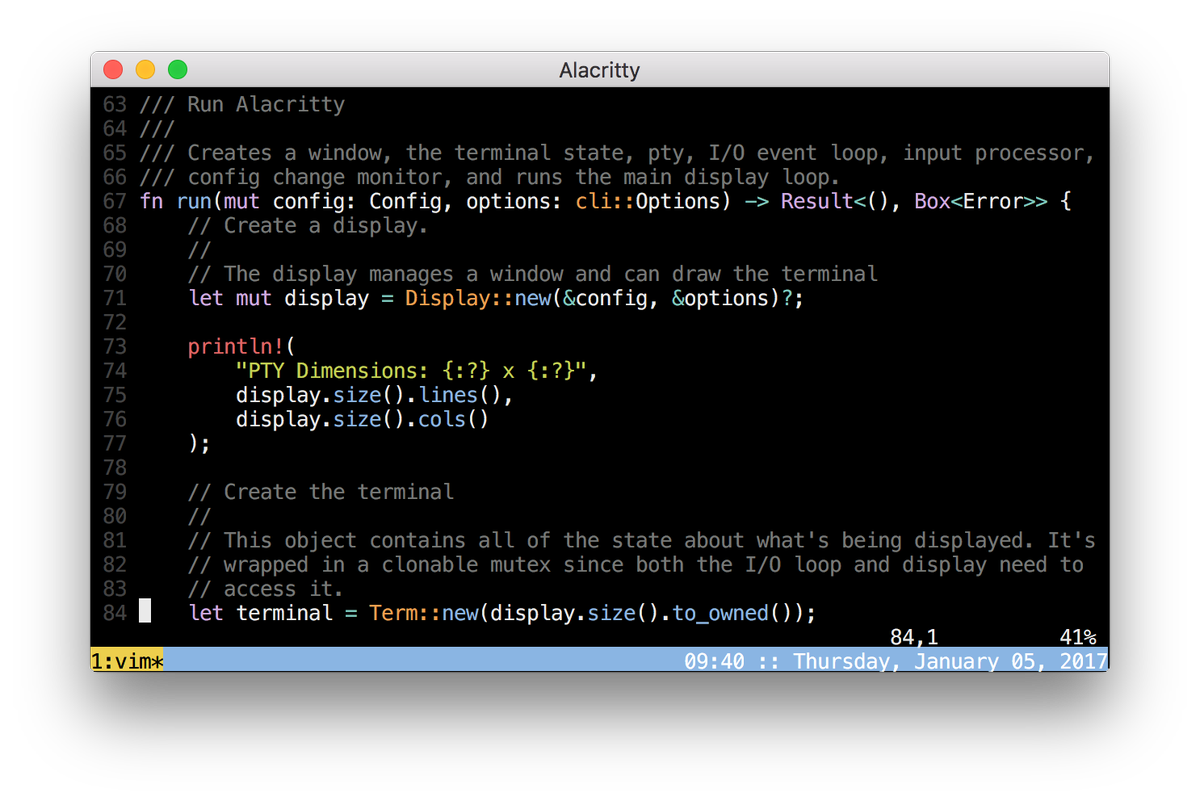Click the tmux clock showing 09:40
Image resolution: width=1200 pixels, height=801 pixels.
[714, 661]
